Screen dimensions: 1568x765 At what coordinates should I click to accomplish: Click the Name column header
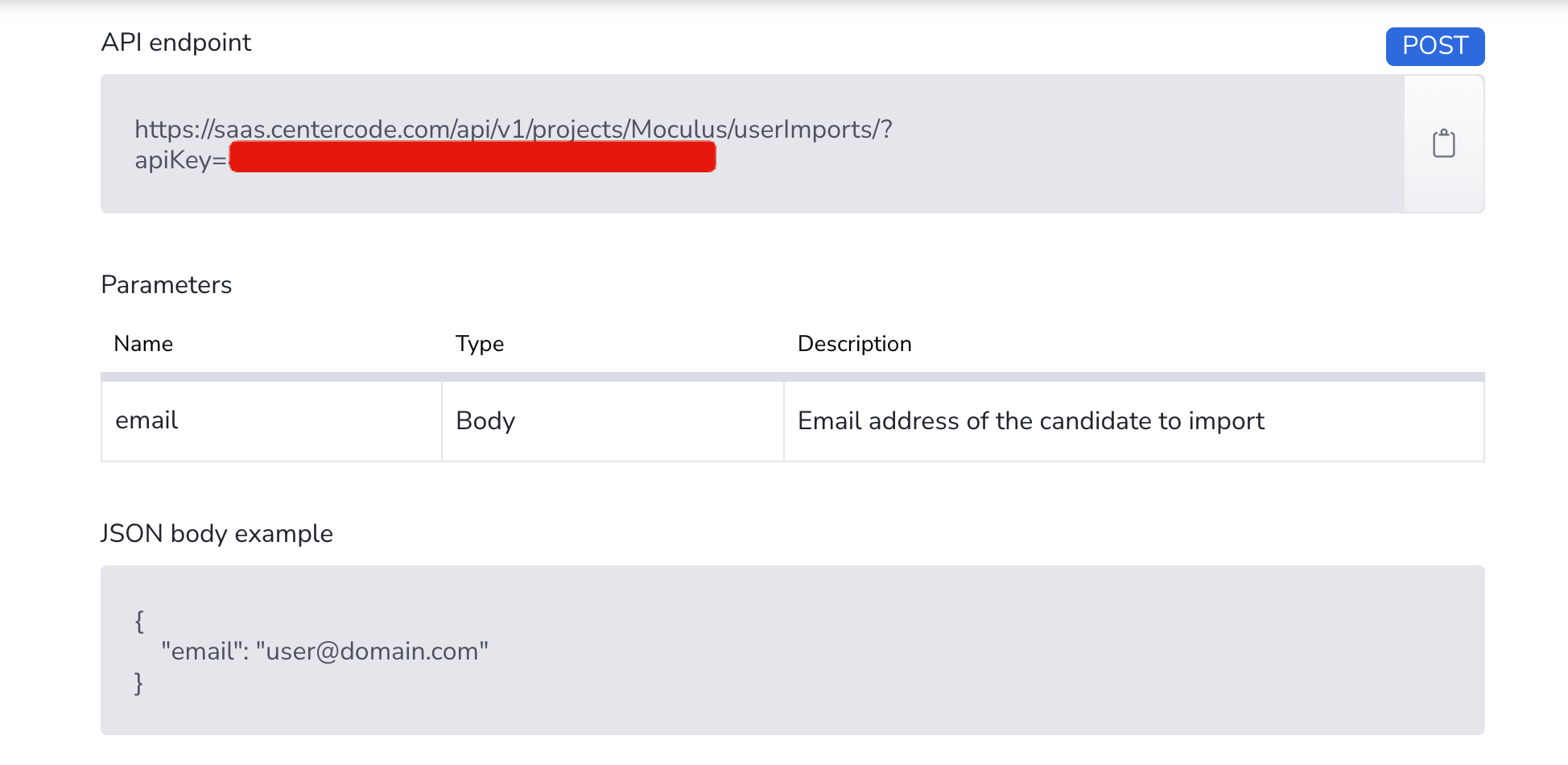(x=143, y=344)
